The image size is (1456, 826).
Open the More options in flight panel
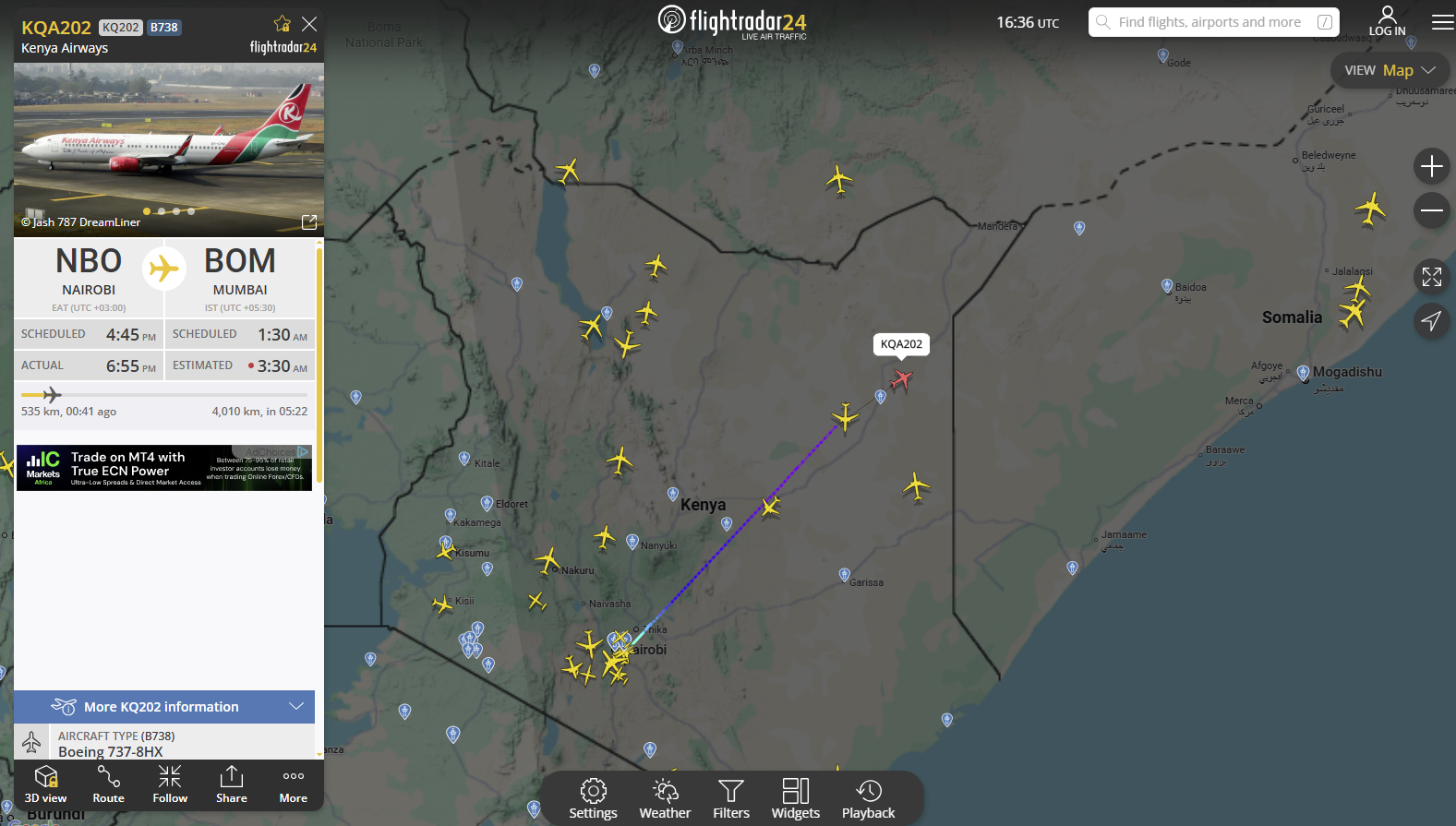click(294, 784)
